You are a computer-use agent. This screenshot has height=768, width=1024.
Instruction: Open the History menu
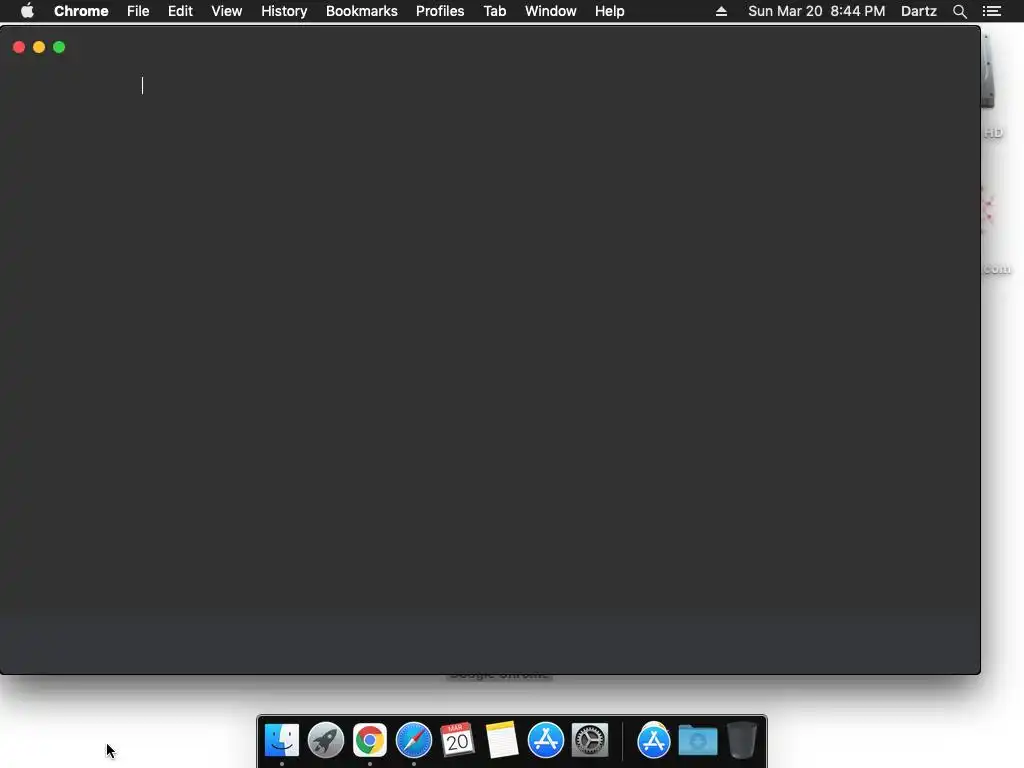pos(284,11)
